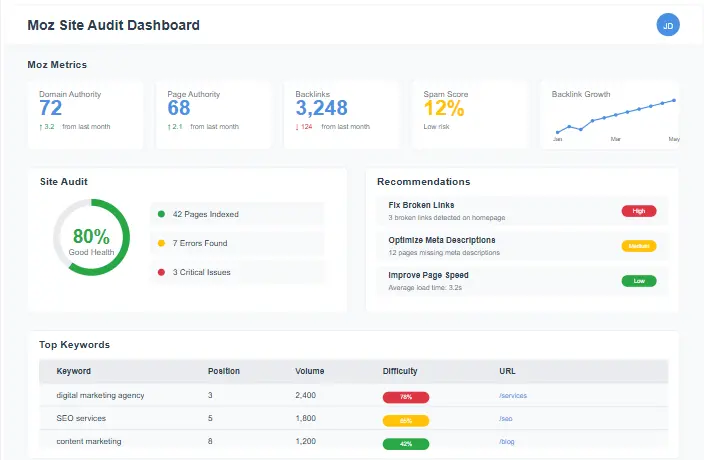Image resolution: width=704 pixels, height=460 pixels.
Task: Click the 3 broken links detected description
Action: [447, 218]
